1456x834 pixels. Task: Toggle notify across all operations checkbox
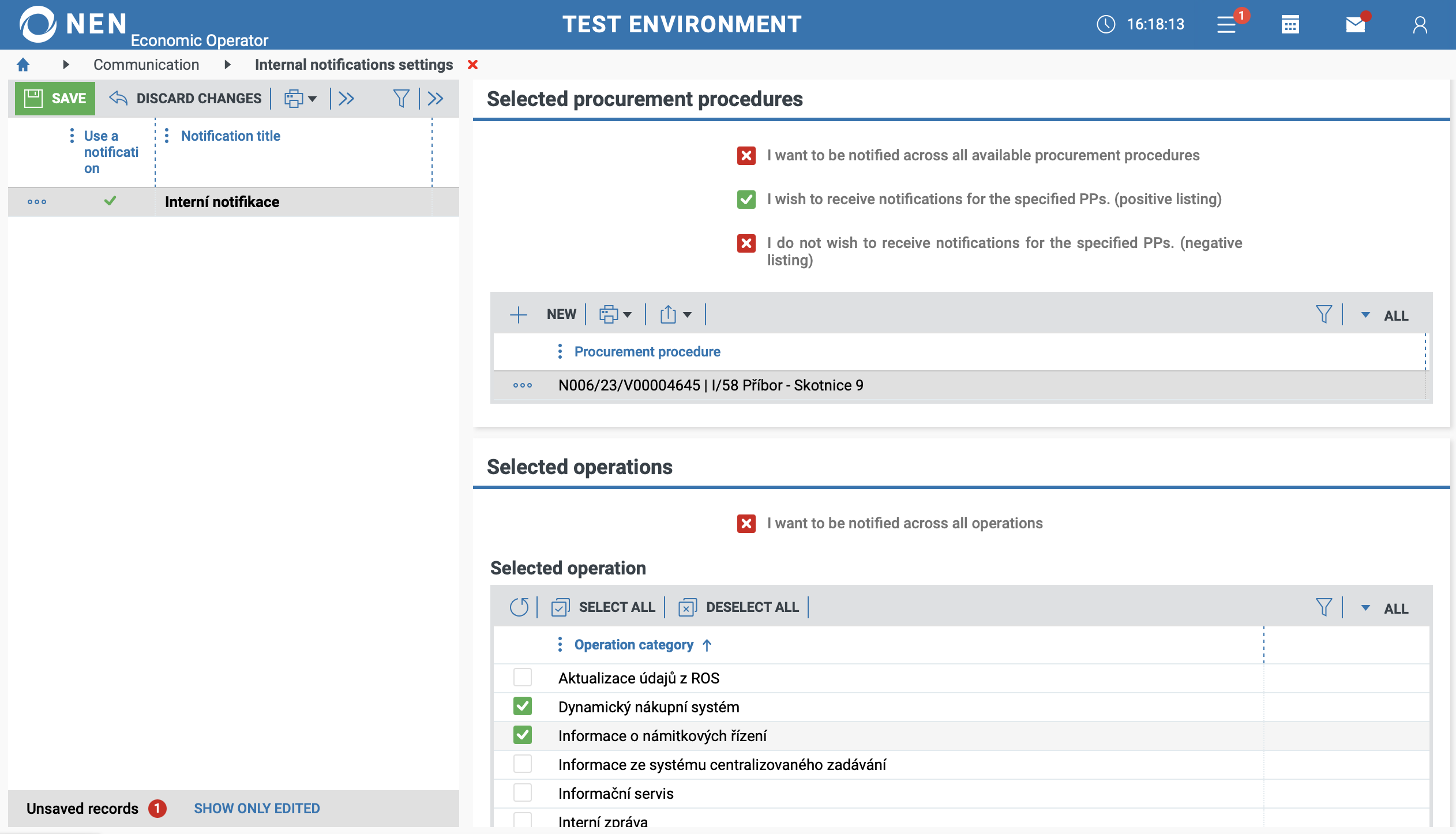pos(746,523)
